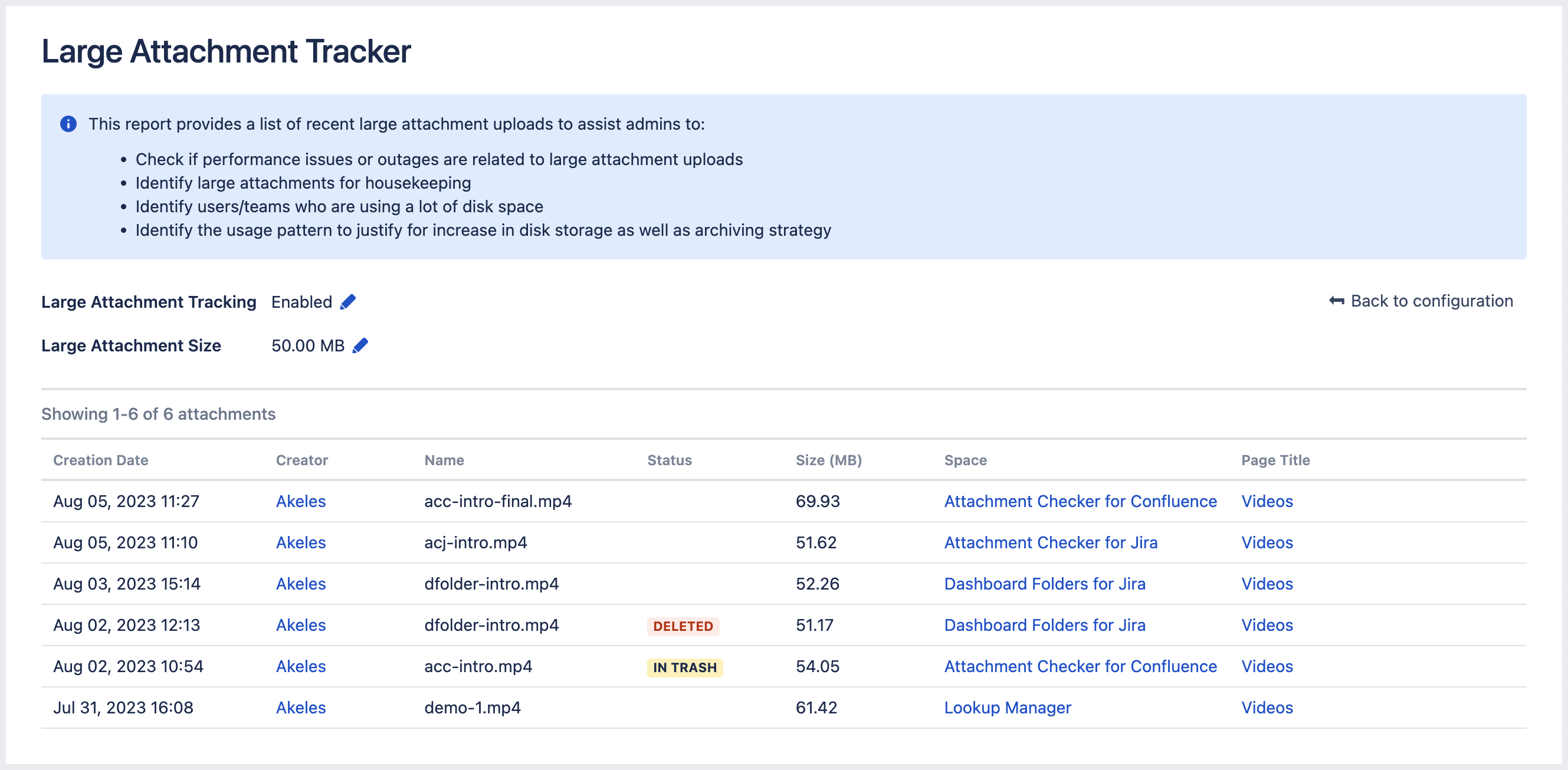Open Akeles creator link for acc-intro-final.mp4
The width and height of the screenshot is (1568, 770).
[x=301, y=501]
